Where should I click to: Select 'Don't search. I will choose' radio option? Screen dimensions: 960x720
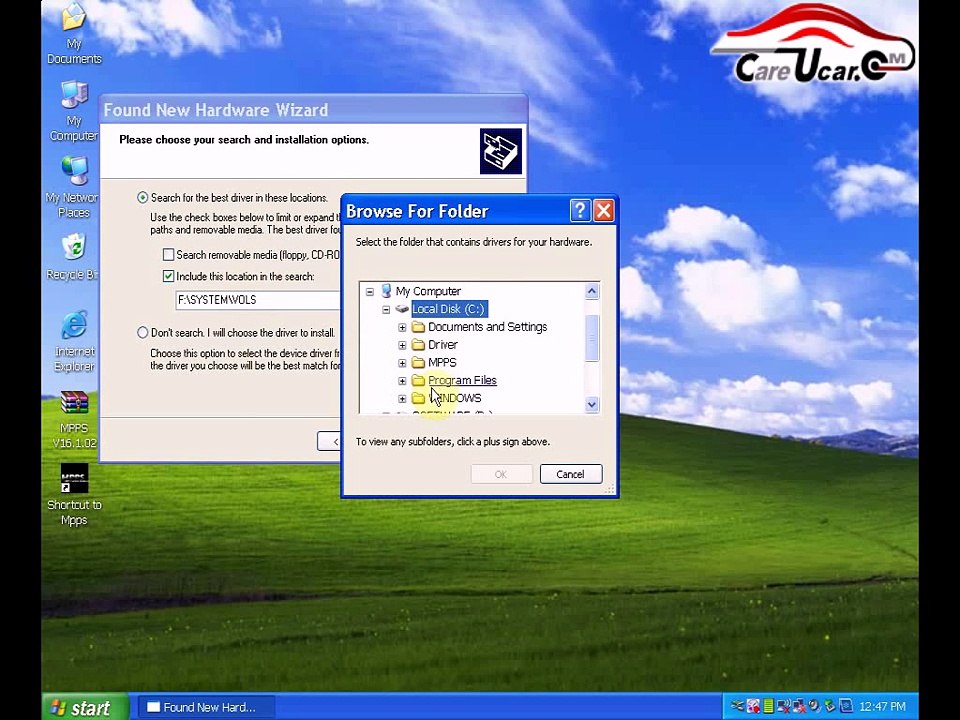143,332
